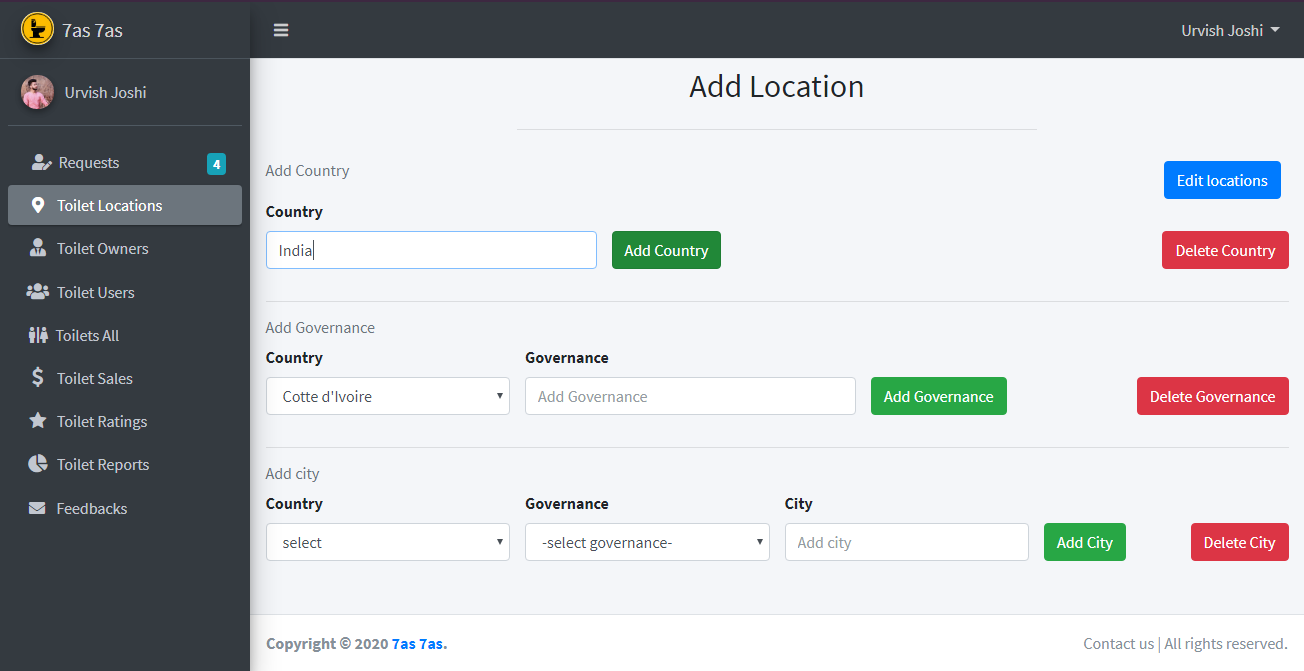Focus the Country input containing India
Screen dimensions: 1304x671
pyautogui.click(x=431, y=250)
